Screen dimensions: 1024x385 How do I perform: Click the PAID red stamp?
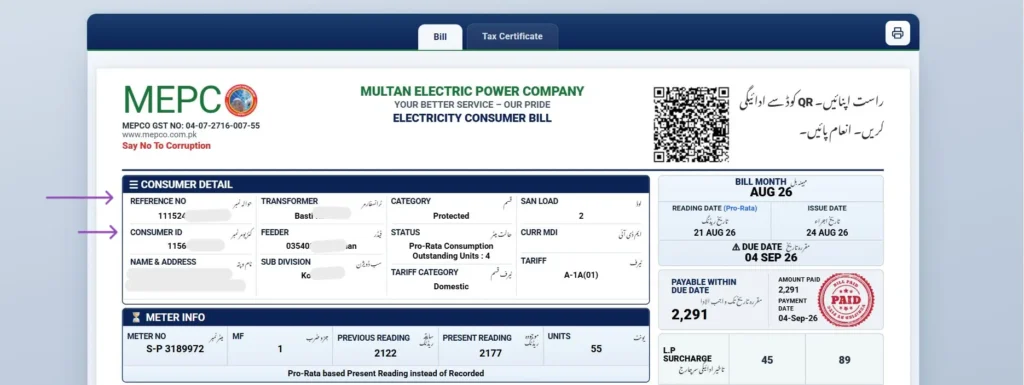(x=846, y=300)
